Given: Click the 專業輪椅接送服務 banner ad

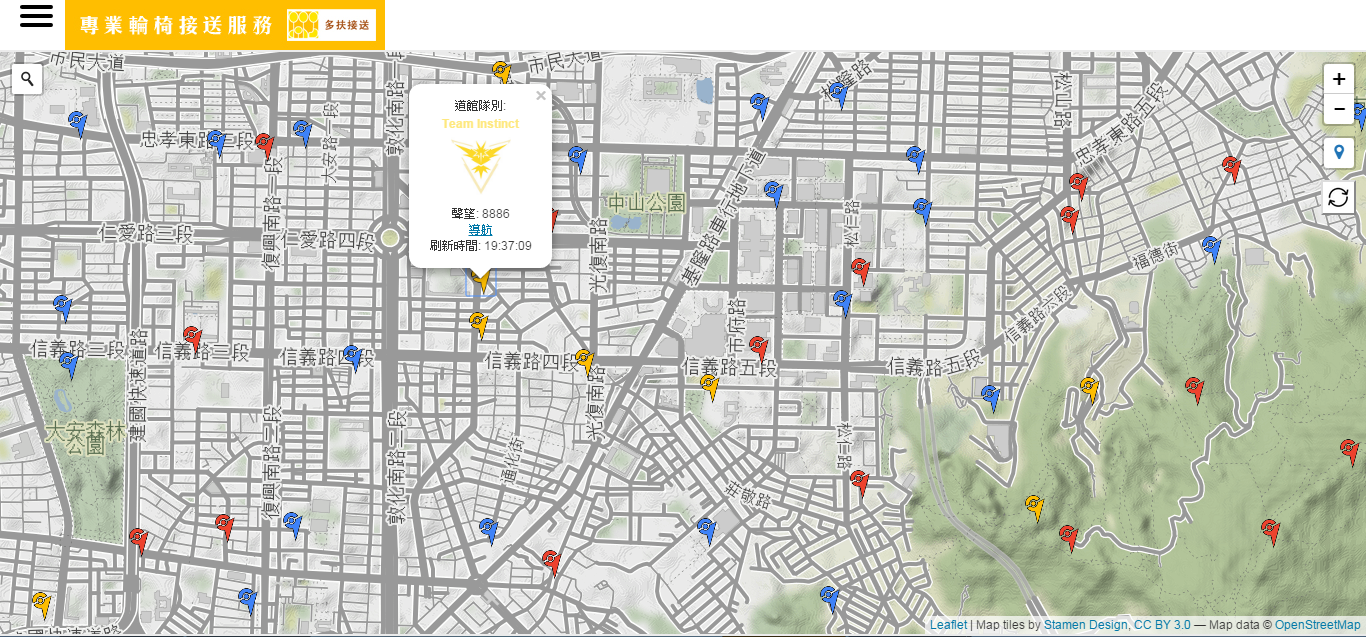Looking at the screenshot, I should tap(225, 25).
